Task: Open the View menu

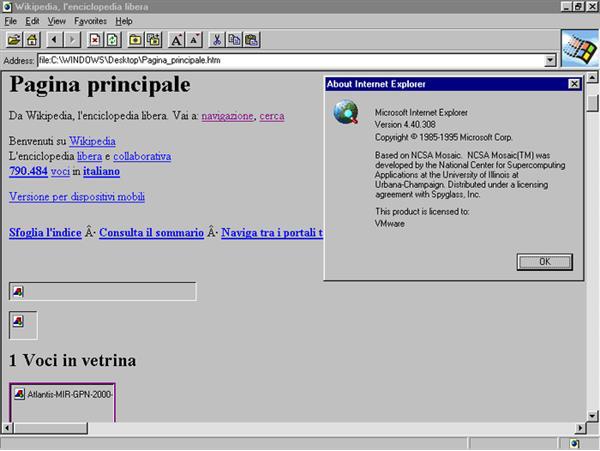Action: (x=57, y=21)
